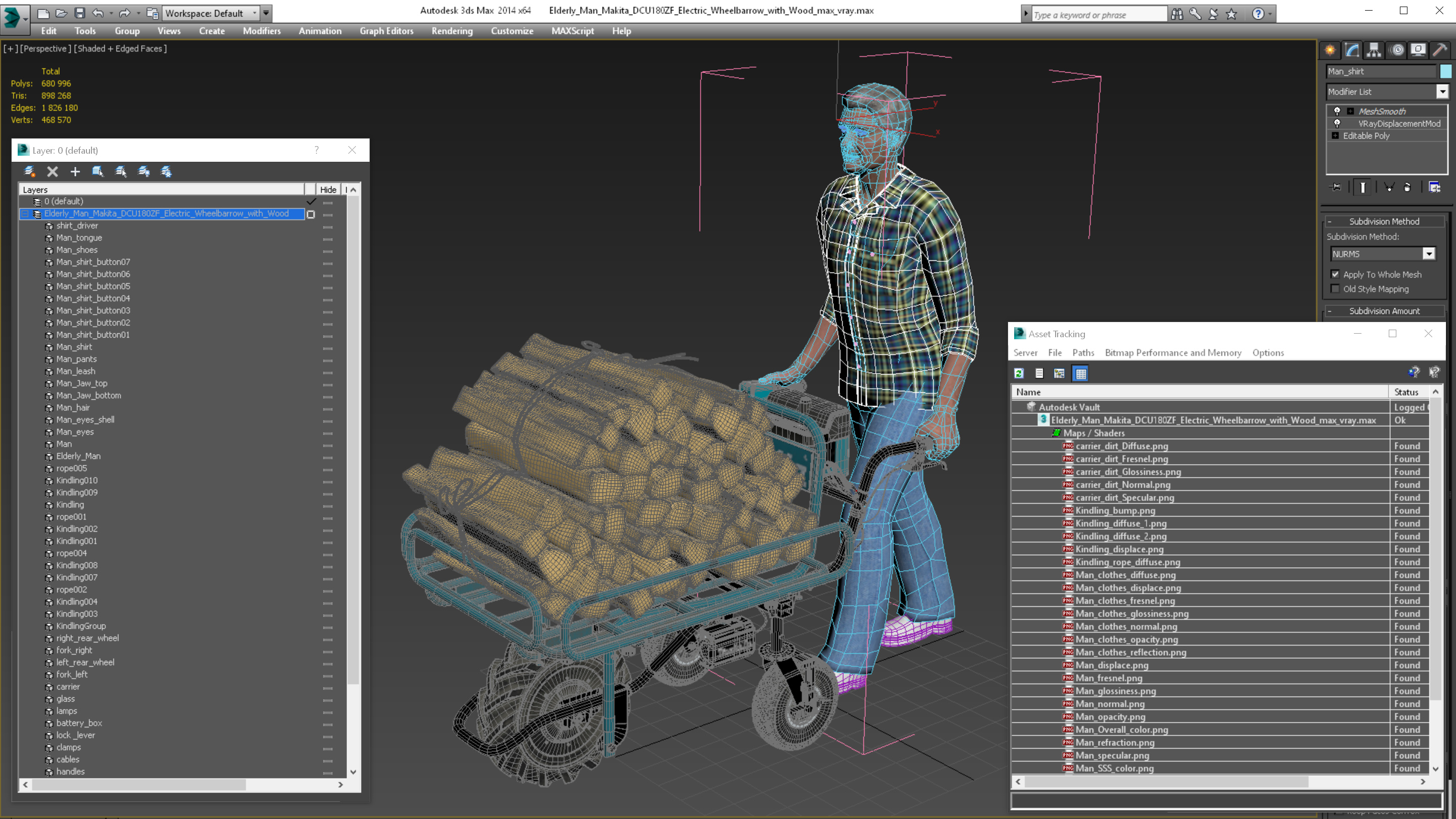Click the binoculars search icon in title bar
Image resolution: width=1456 pixels, height=819 pixels.
[x=1177, y=14]
